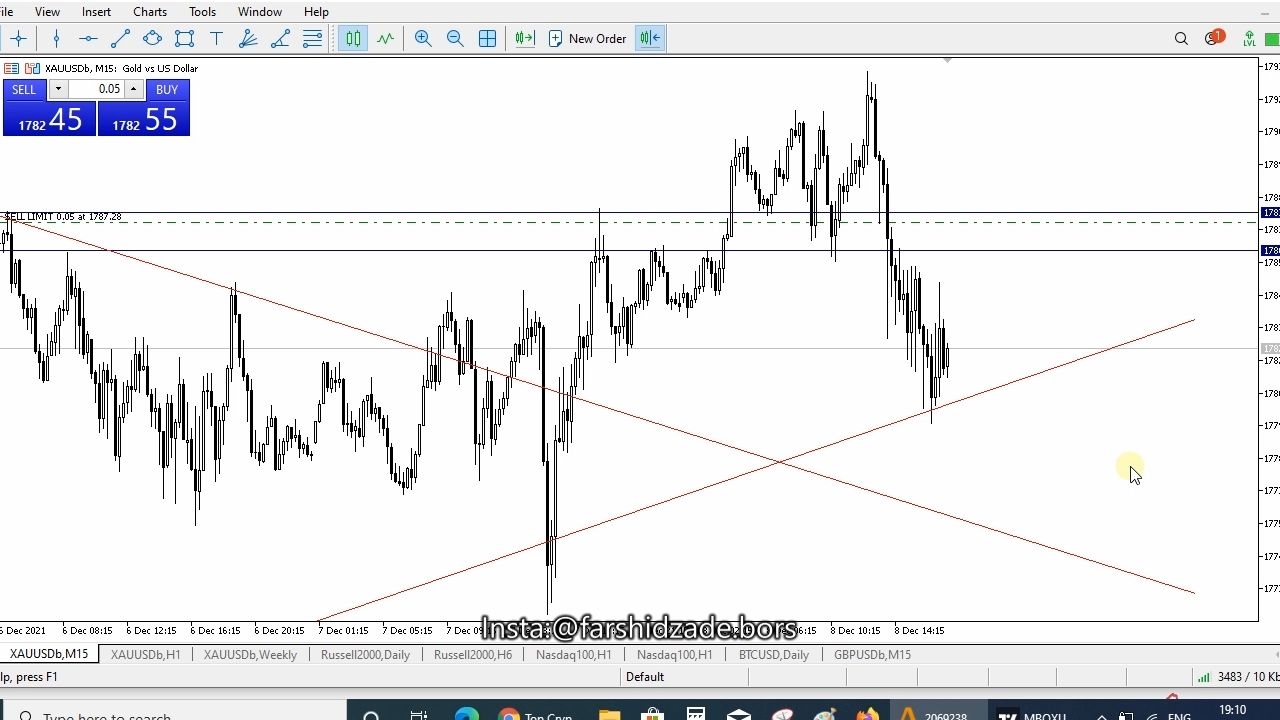Decrease lot volume with down arrow

pyautogui.click(x=58, y=89)
